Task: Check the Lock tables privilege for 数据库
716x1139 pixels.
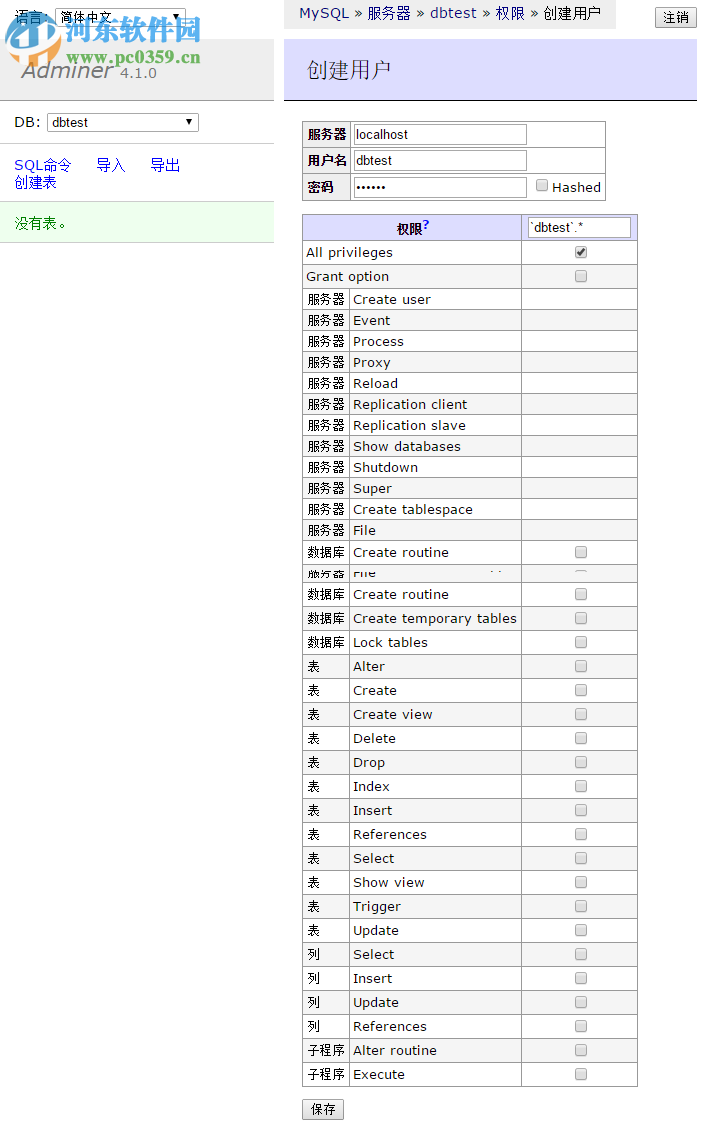Action: (x=580, y=642)
